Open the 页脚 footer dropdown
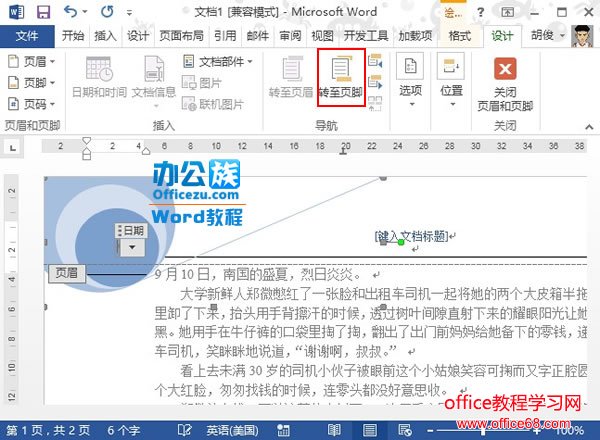 pos(31,82)
